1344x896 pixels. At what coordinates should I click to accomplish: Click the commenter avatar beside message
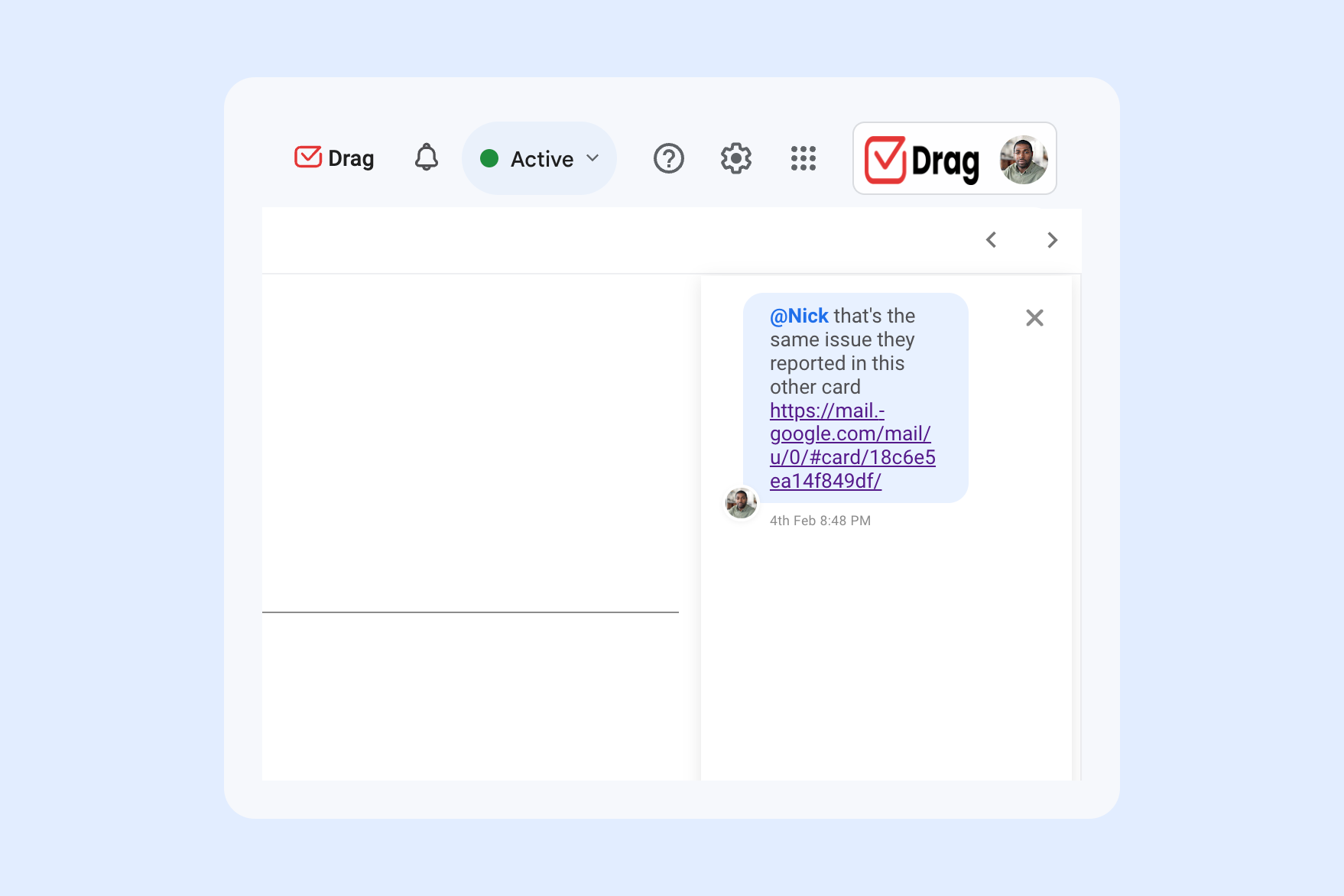(741, 502)
